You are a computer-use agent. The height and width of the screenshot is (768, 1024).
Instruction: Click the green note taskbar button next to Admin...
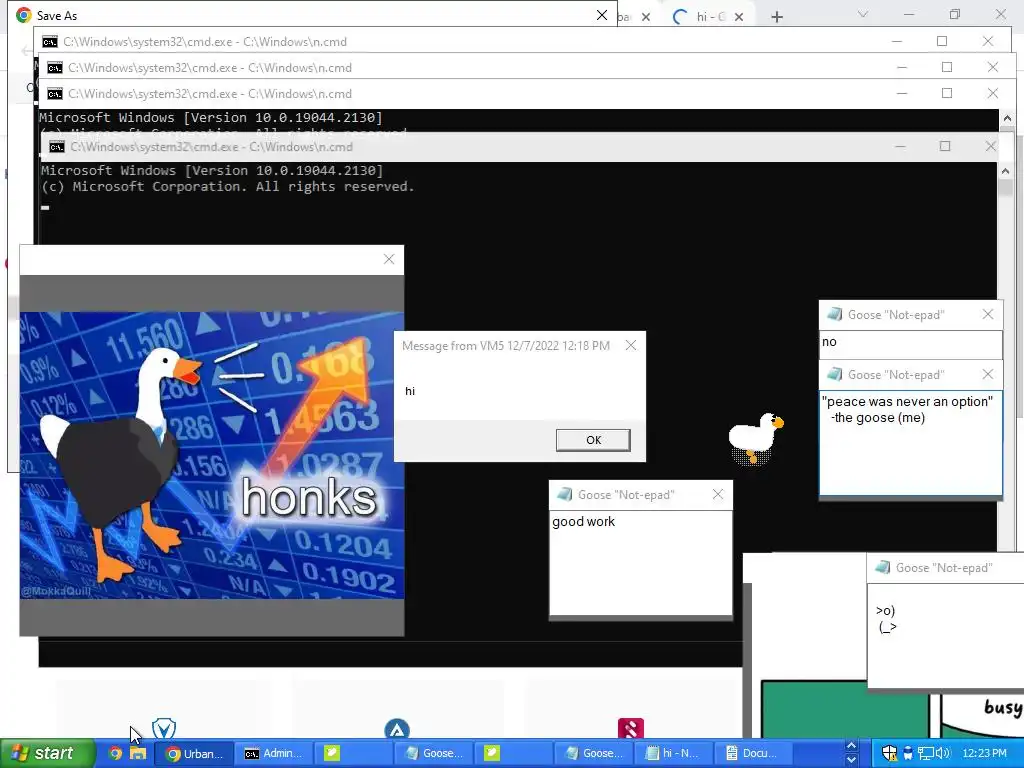[353, 753]
